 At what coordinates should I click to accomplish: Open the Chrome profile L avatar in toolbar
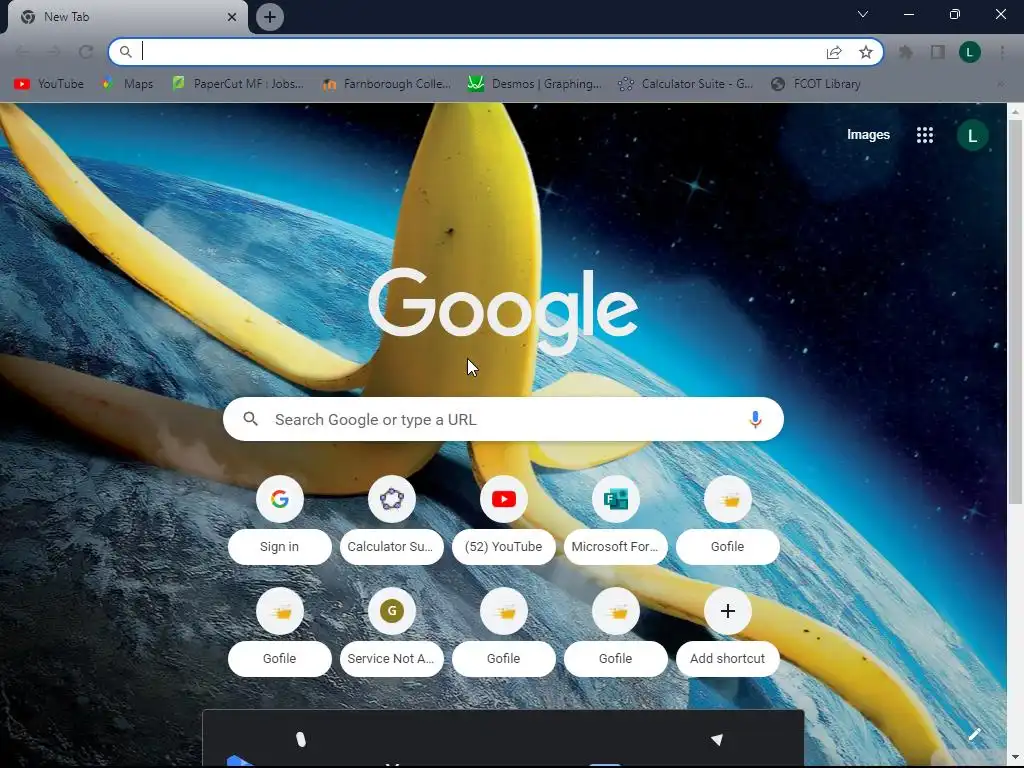pos(970,52)
